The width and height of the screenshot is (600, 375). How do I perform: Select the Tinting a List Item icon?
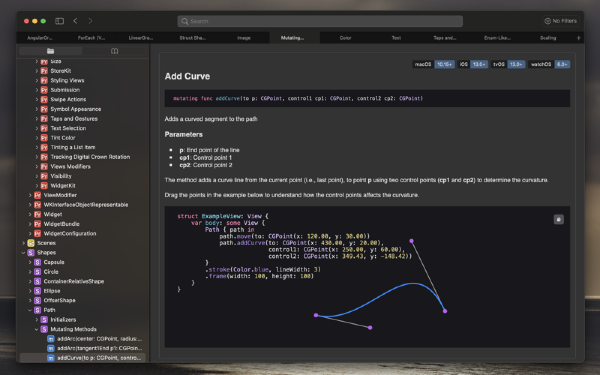(44, 147)
